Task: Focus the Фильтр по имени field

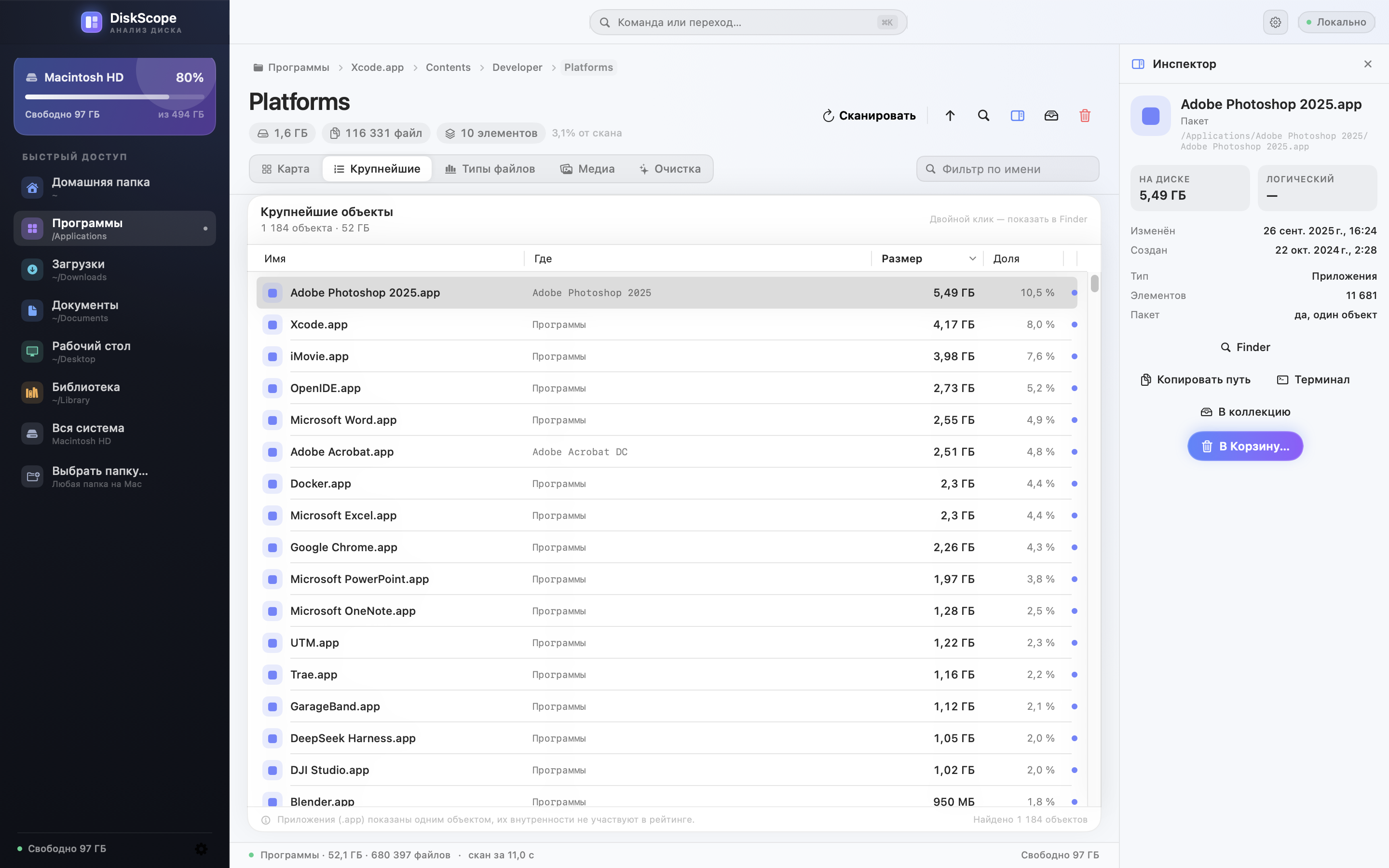Action: click(1008, 169)
